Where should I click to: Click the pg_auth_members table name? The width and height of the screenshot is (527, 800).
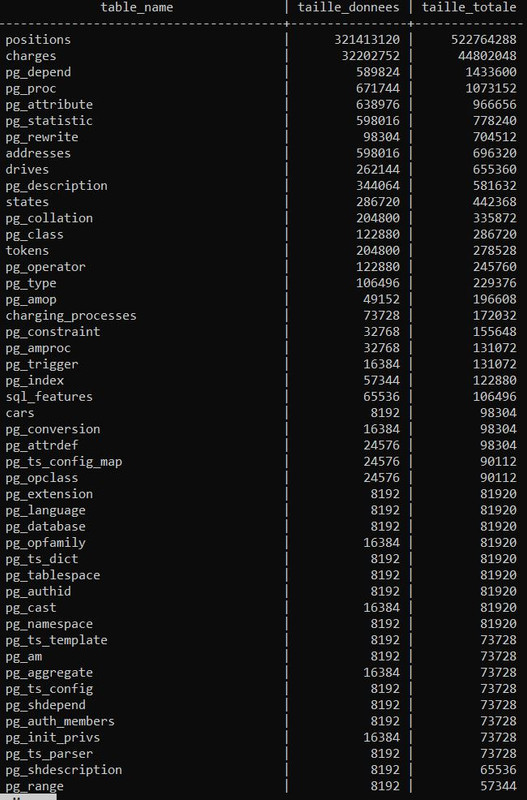coord(60,721)
